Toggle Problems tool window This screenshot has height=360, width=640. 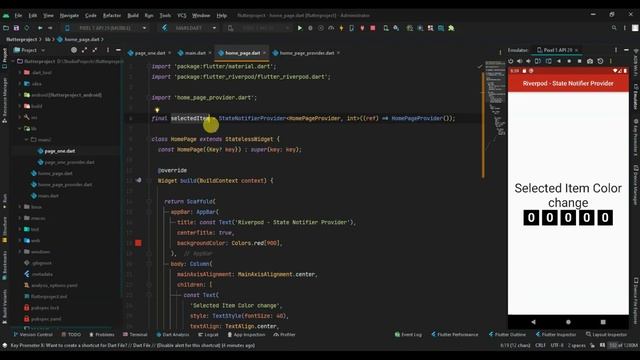click(102, 335)
